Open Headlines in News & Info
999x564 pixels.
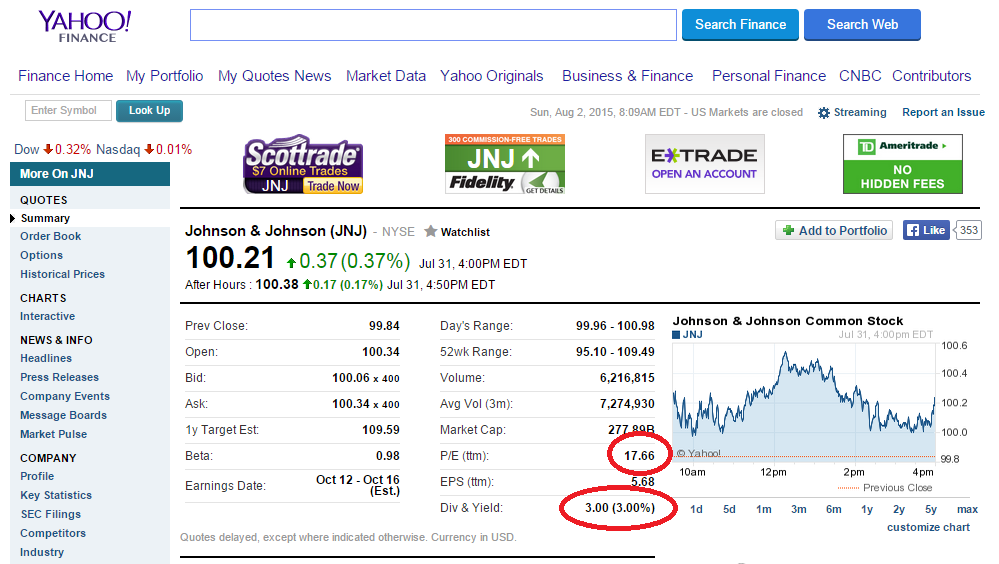(x=46, y=358)
